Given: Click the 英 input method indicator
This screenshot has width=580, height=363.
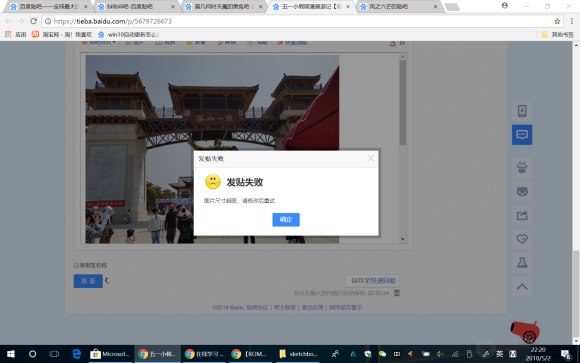Looking at the screenshot, I should point(499,354).
